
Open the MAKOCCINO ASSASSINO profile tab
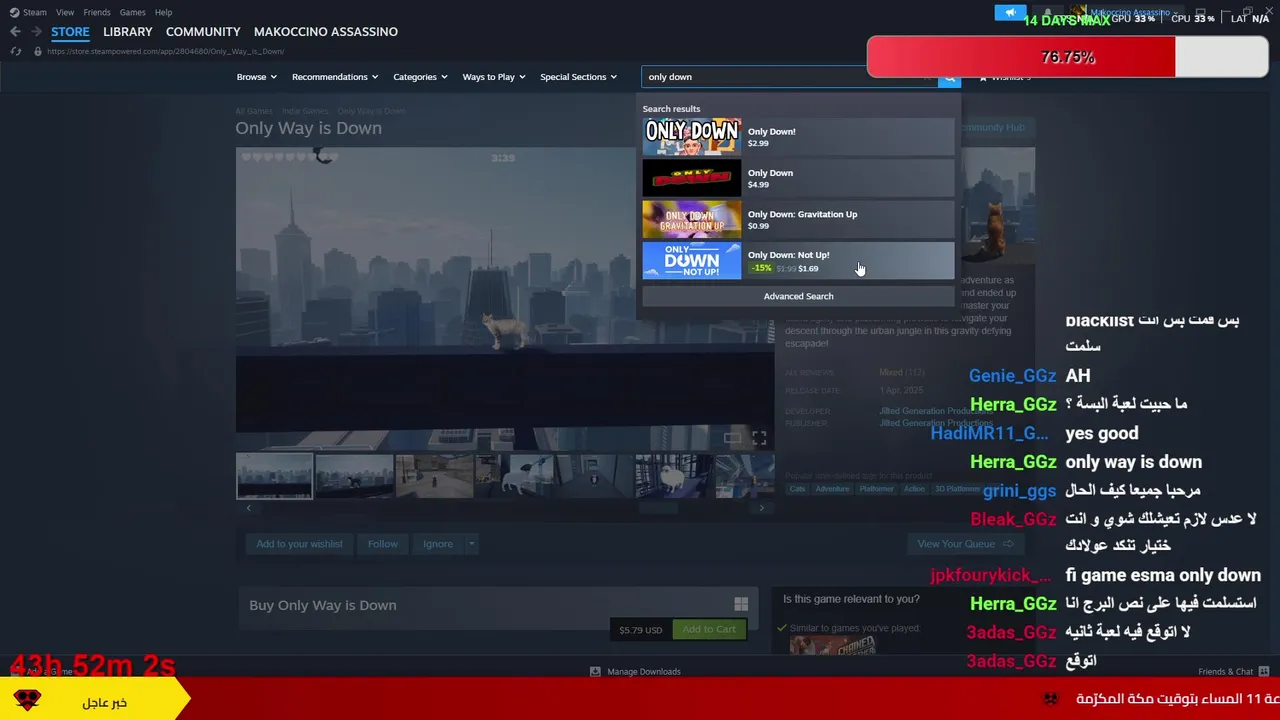tap(326, 32)
